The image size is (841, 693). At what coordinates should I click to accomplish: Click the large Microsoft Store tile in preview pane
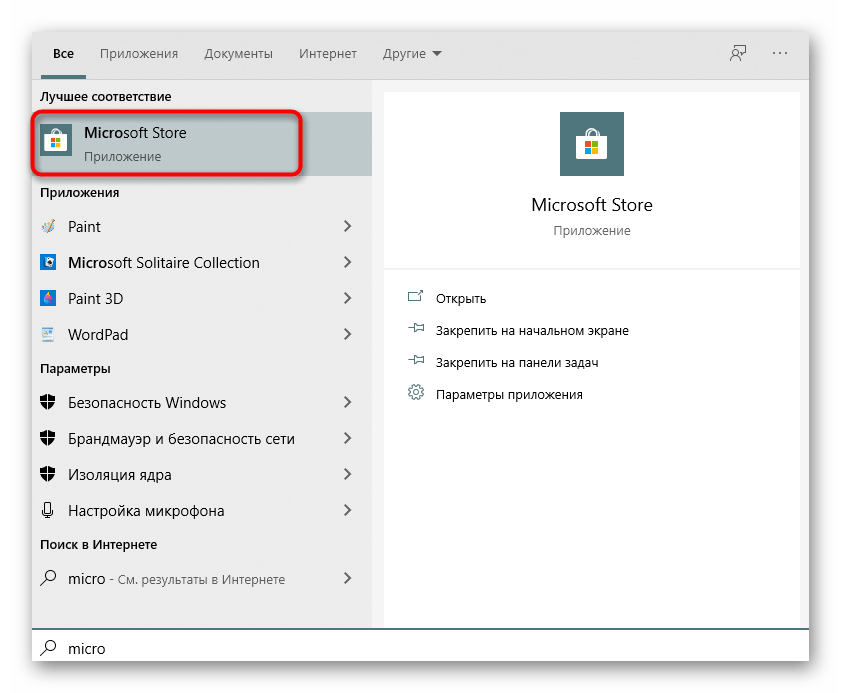coord(592,144)
